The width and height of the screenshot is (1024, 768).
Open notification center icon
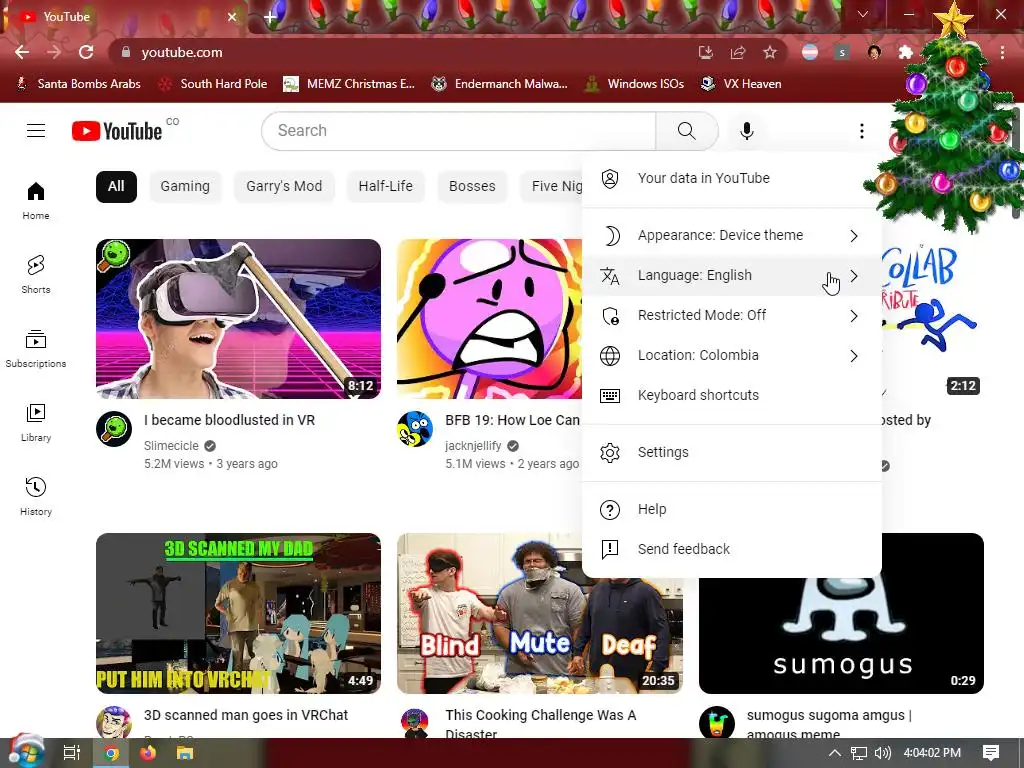point(991,753)
